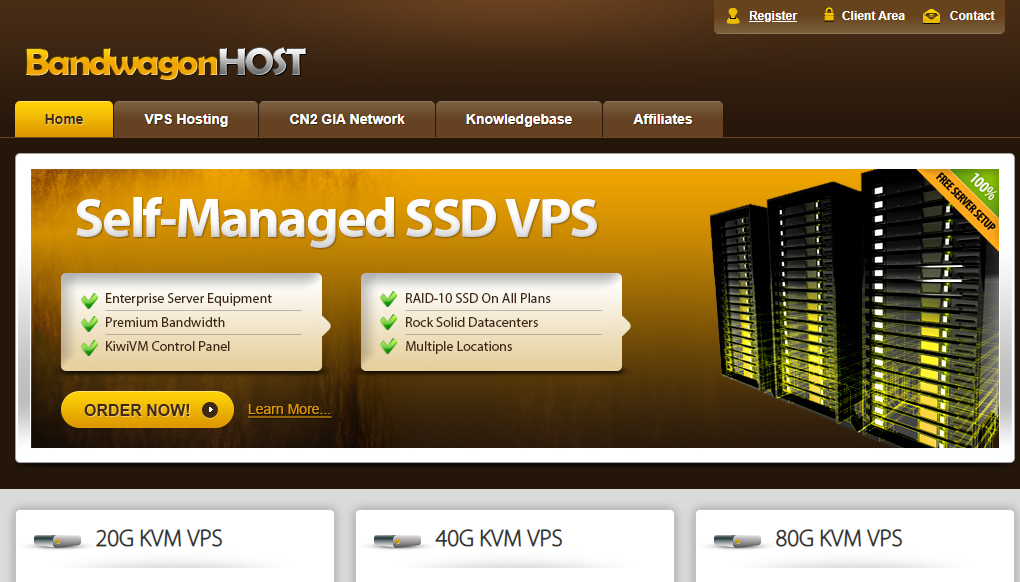Switch to the Knowledgebase tab

[x=518, y=119]
